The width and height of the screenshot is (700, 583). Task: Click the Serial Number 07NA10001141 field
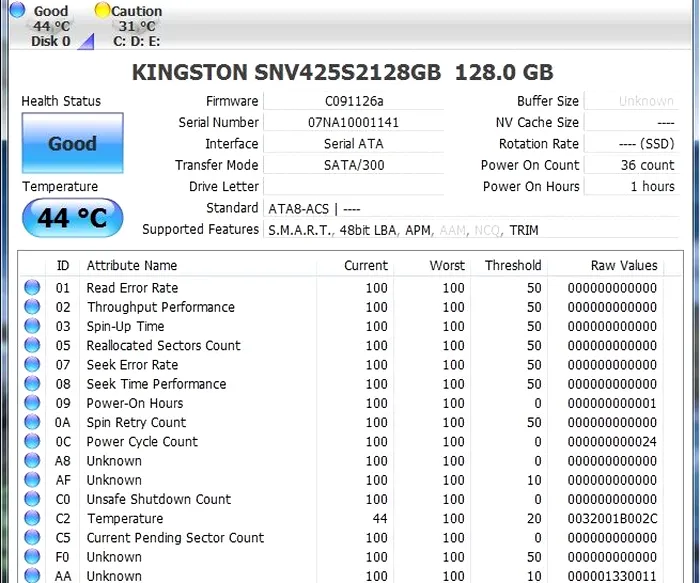coord(354,122)
